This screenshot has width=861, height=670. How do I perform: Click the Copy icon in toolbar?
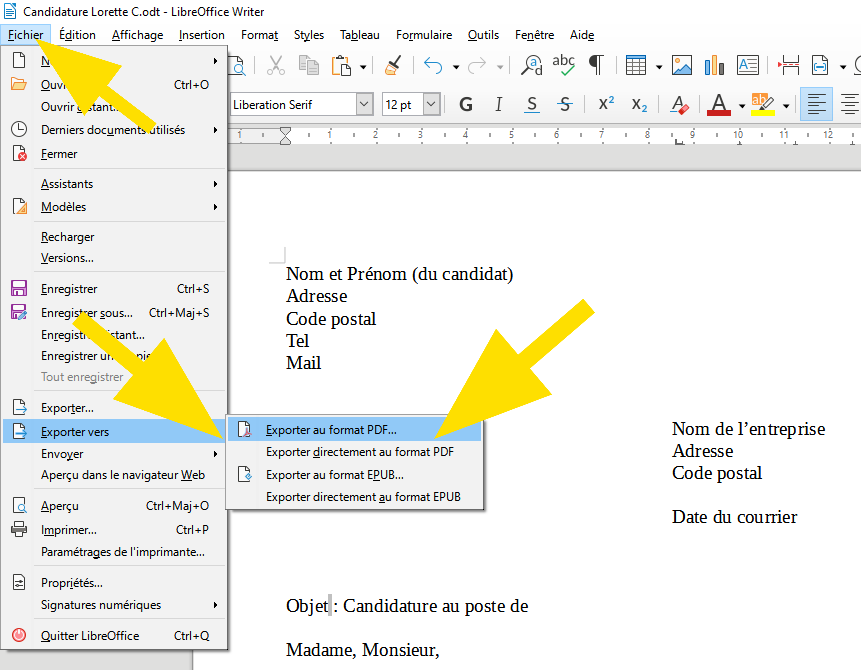(309, 65)
